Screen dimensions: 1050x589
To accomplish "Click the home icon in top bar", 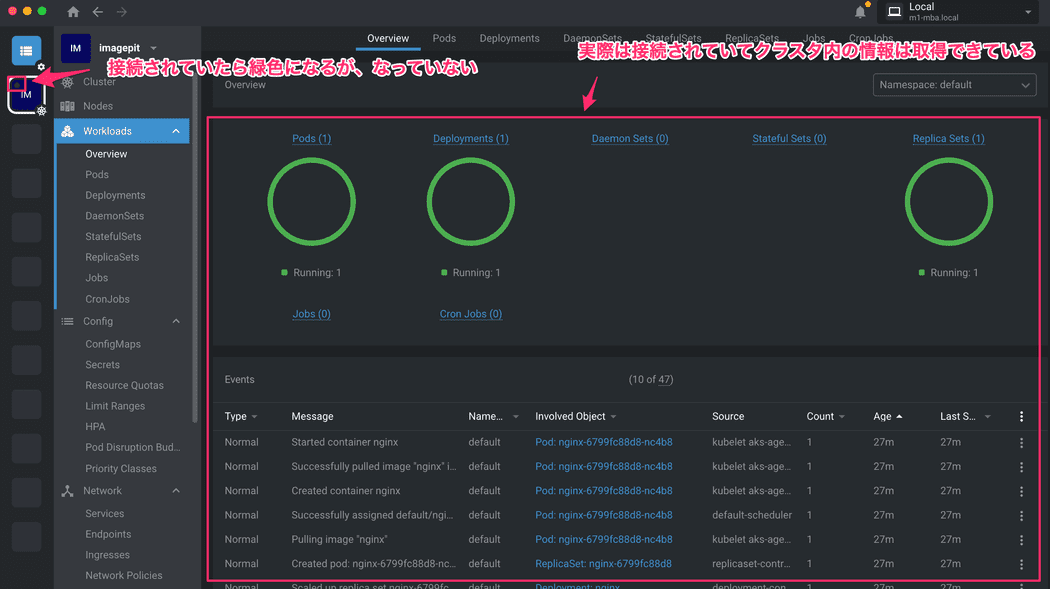I will point(73,12).
